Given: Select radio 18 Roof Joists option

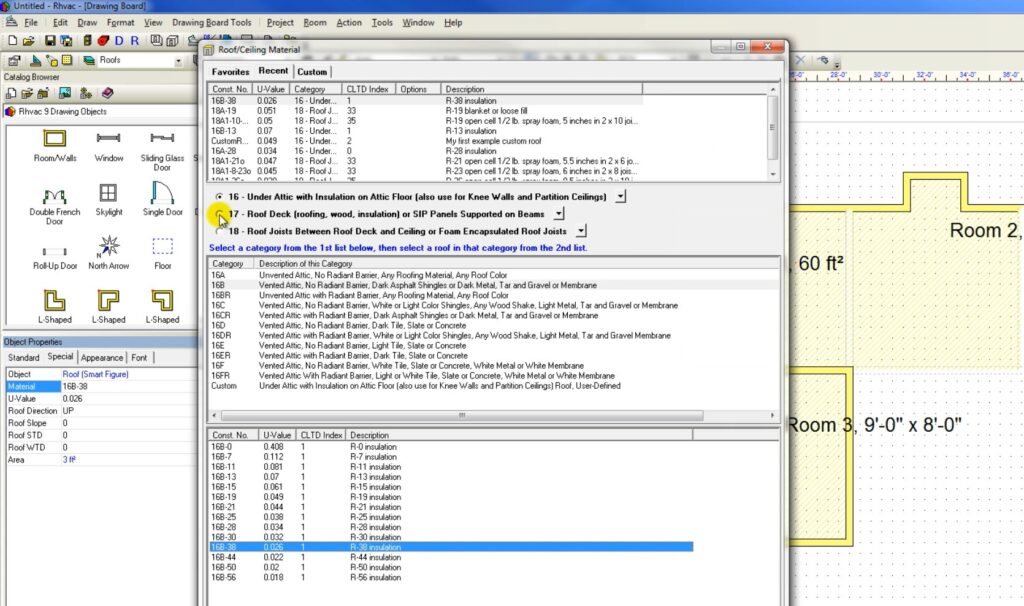Looking at the screenshot, I should (x=219, y=231).
